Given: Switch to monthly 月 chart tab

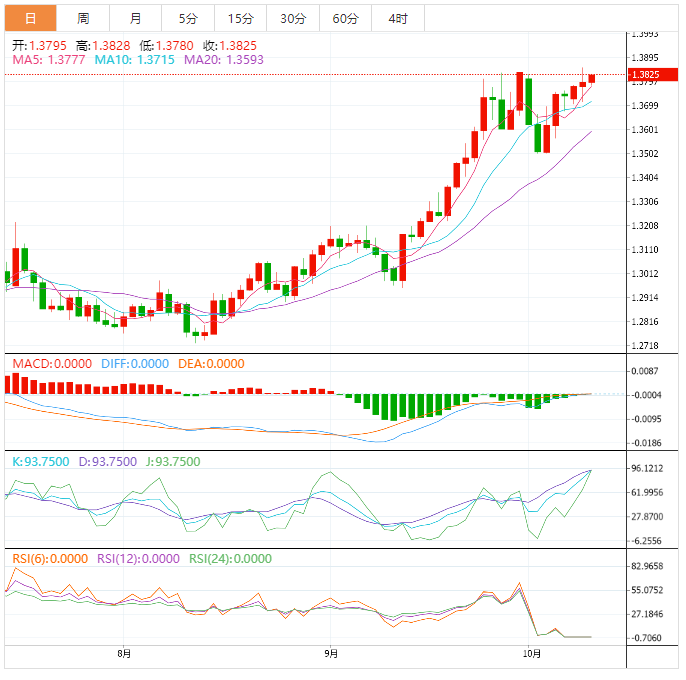Looking at the screenshot, I should (136, 18).
